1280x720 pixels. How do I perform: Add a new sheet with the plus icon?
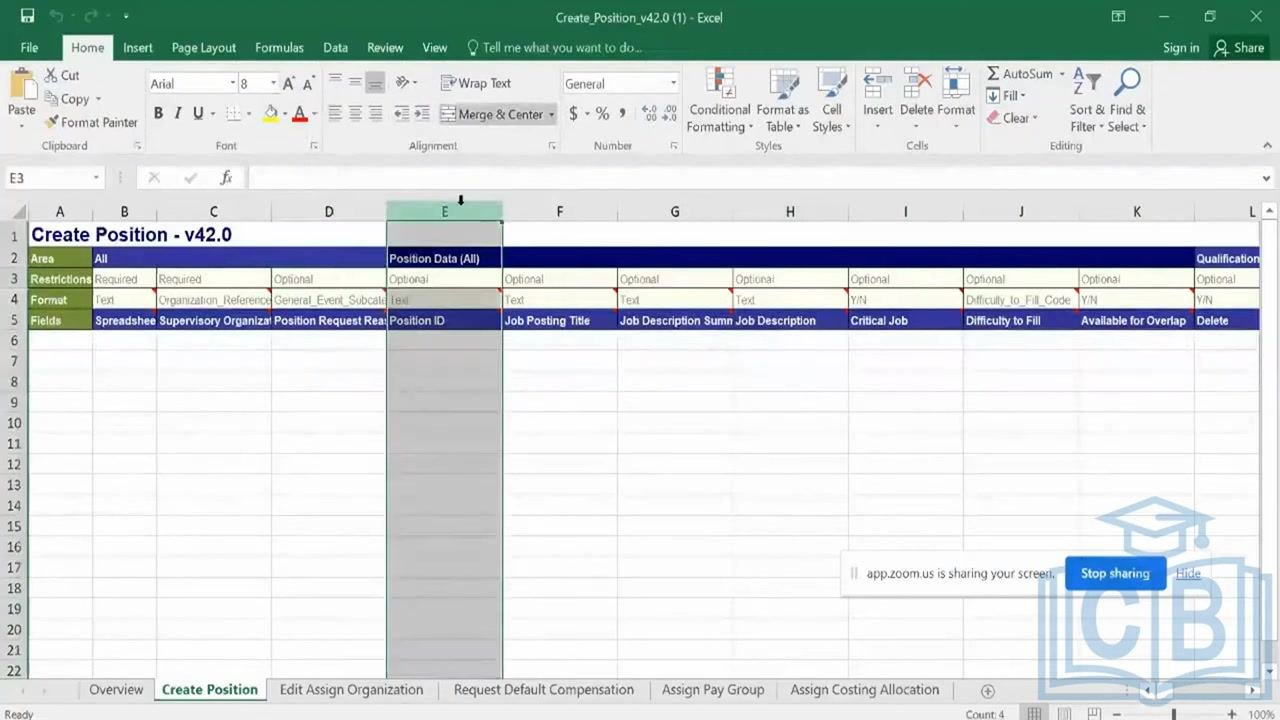tap(987, 691)
